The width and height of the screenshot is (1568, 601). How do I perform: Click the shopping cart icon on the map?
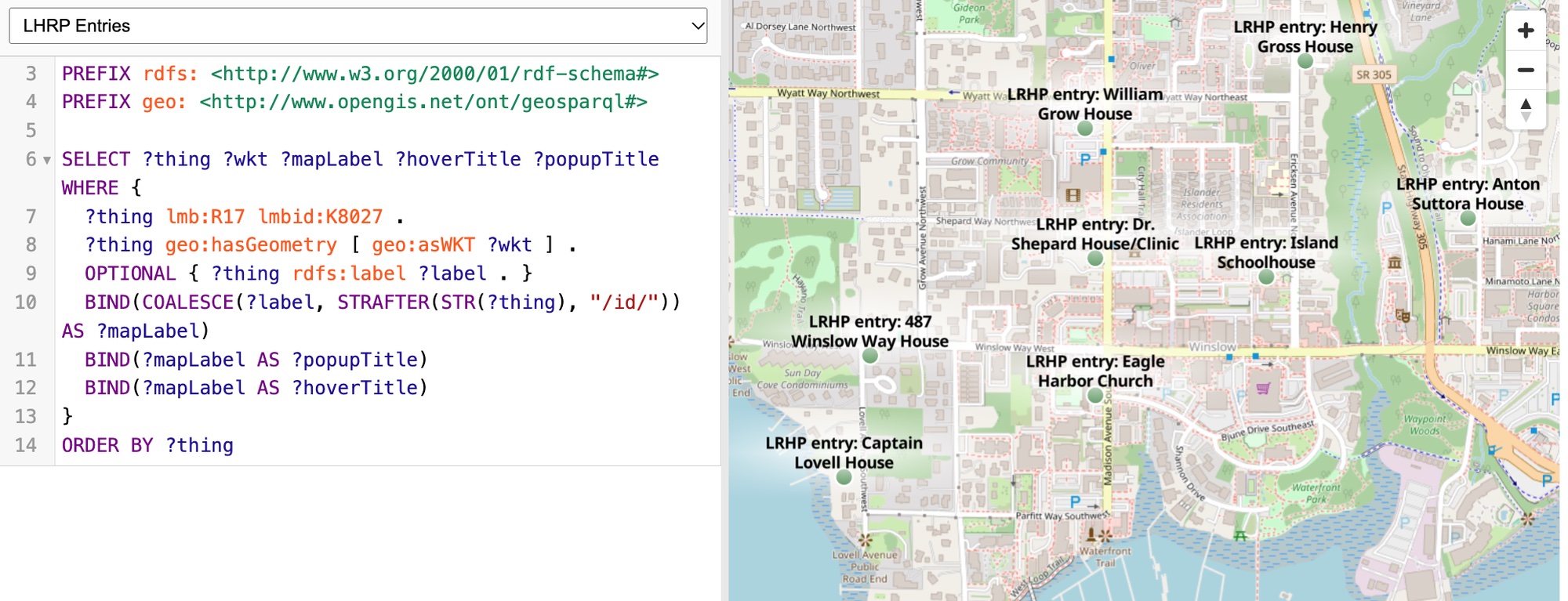(x=1263, y=388)
